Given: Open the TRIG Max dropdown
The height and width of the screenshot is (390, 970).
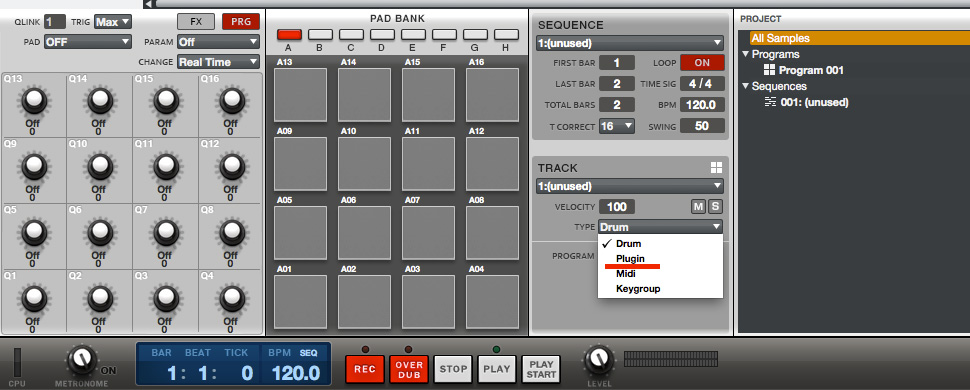Looking at the screenshot, I should [113, 22].
